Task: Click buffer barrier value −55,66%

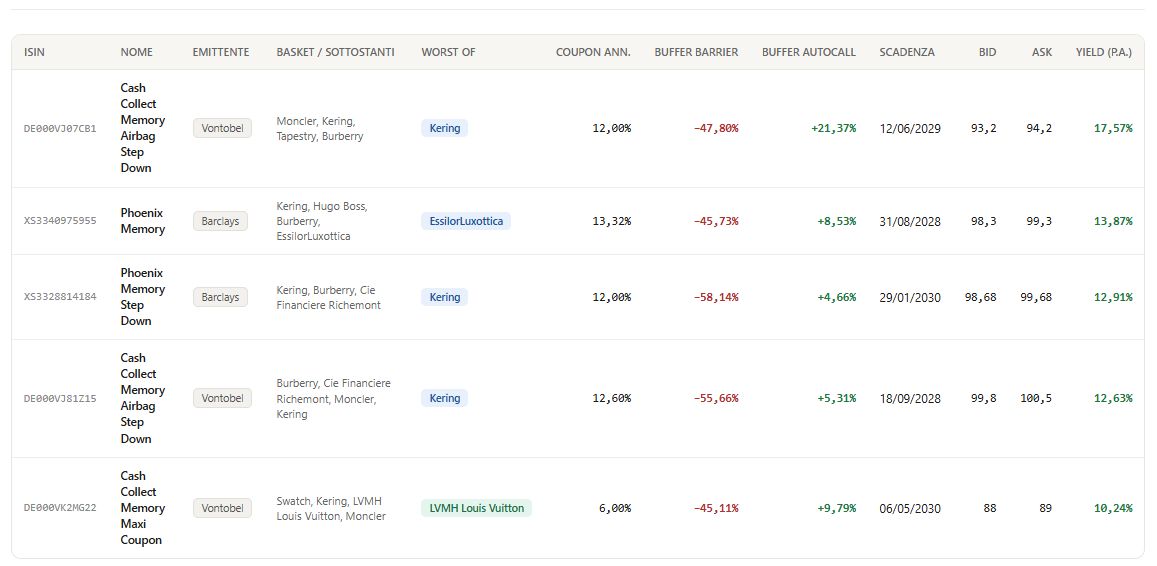Action: click(716, 398)
